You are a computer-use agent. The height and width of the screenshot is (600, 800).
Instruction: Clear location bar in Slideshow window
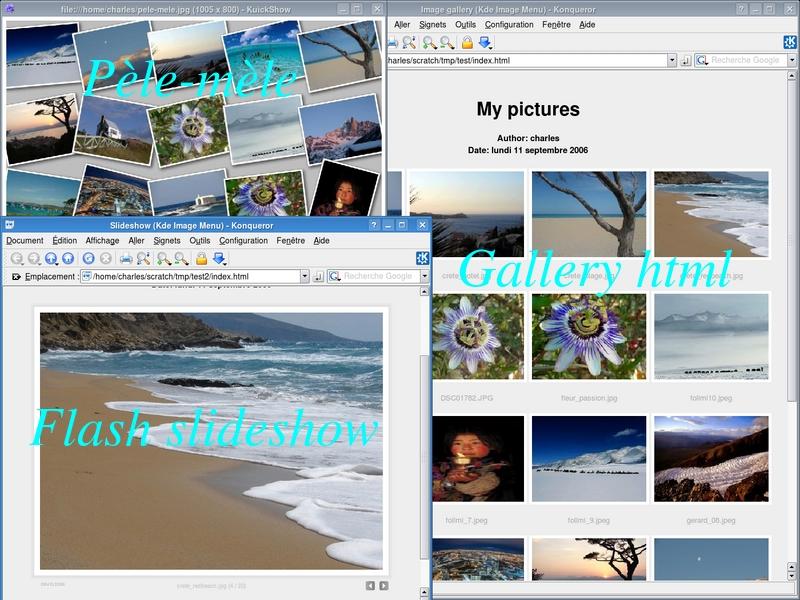(x=16, y=277)
